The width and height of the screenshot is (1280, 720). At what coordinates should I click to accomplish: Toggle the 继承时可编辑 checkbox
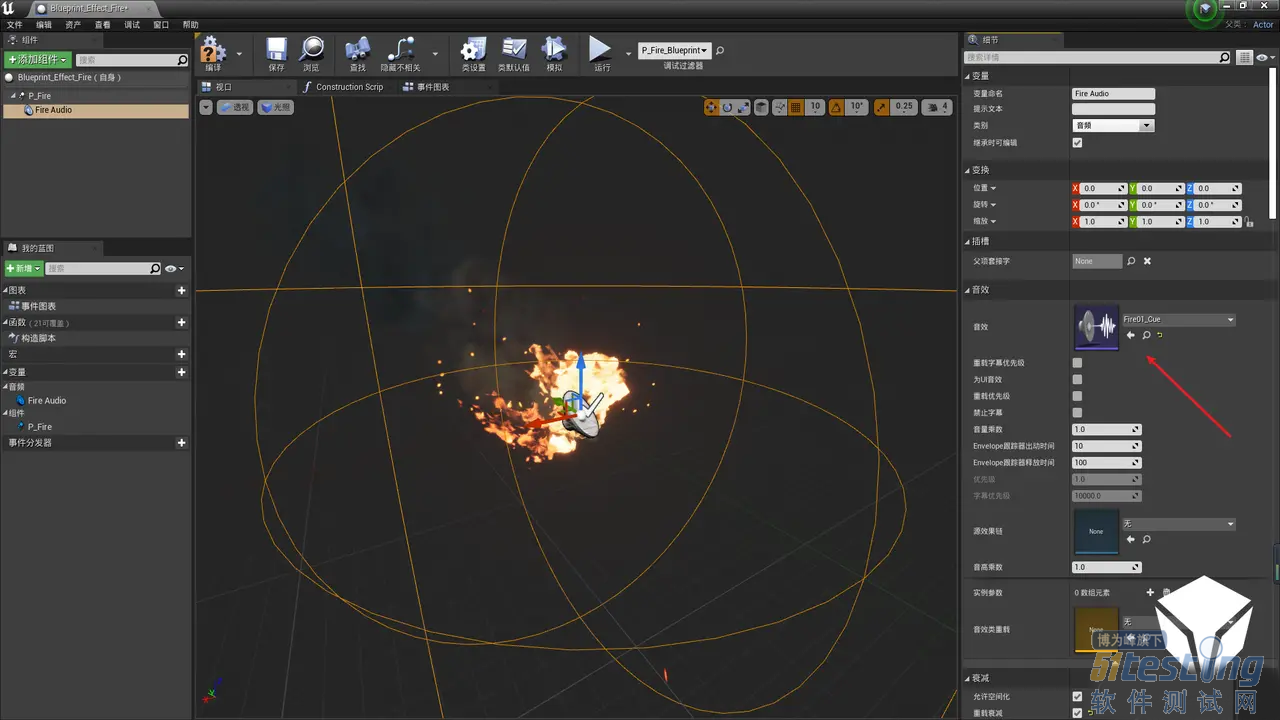pyautogui.click(x=1077, y=143)
